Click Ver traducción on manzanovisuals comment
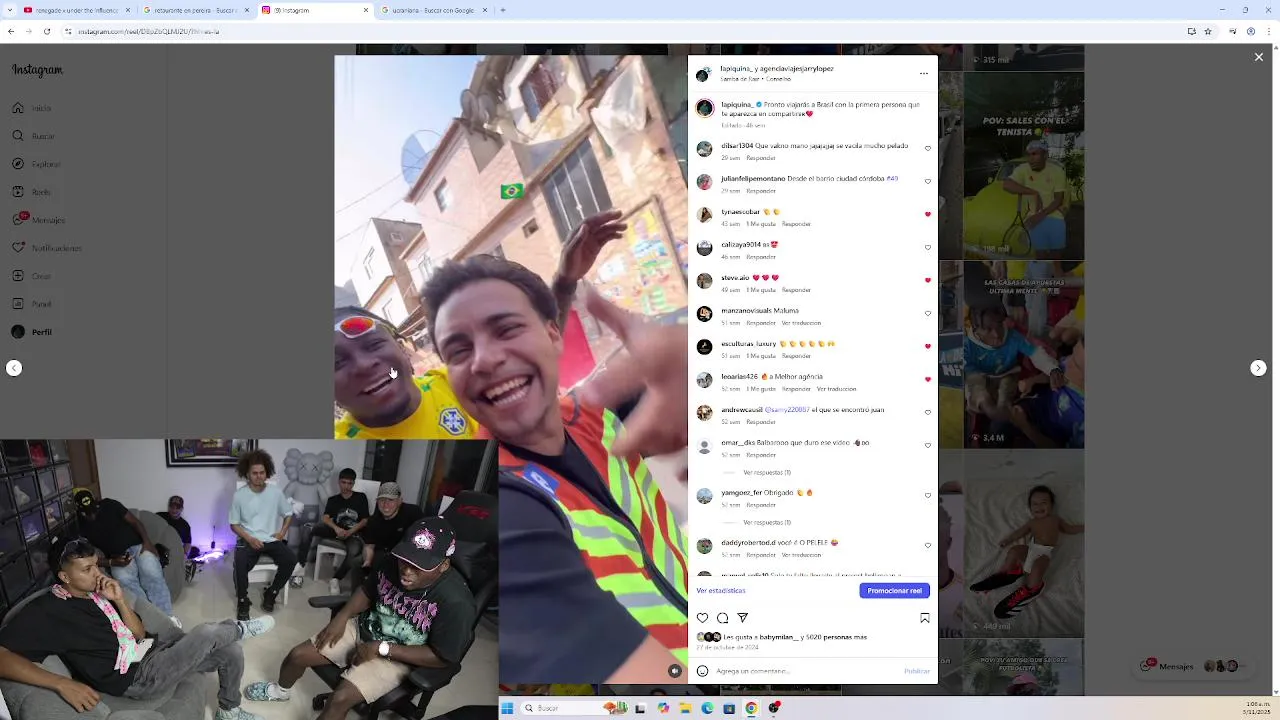Viewport: 1280px width, 720px height. click(x=801, y=323)
